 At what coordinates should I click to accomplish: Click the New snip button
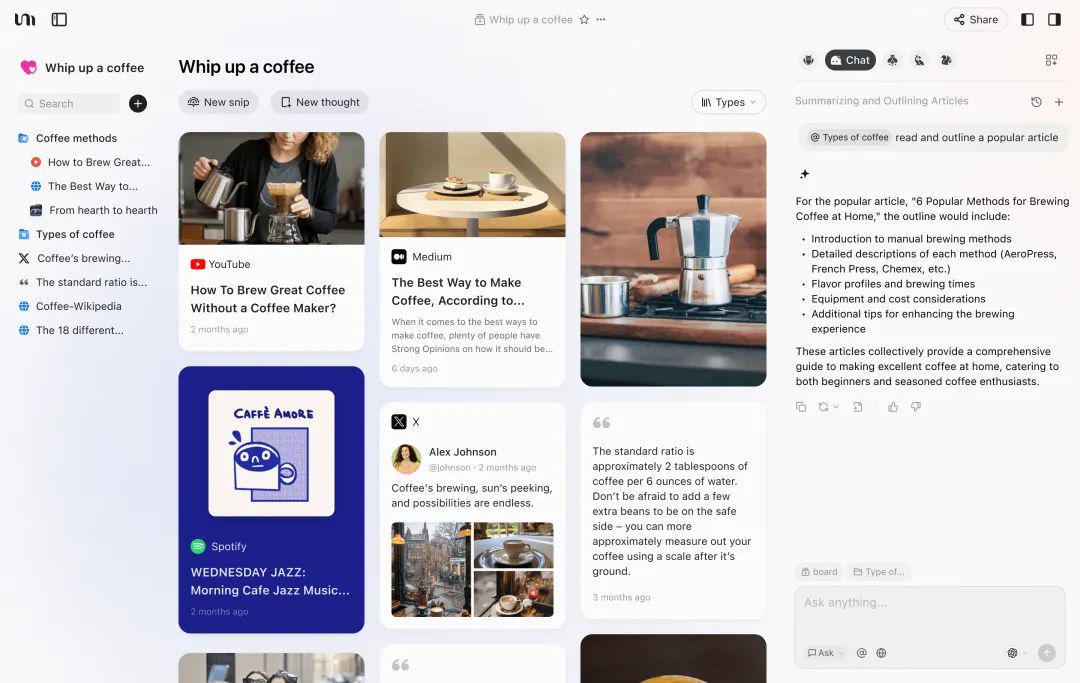(x=218, y=102)
